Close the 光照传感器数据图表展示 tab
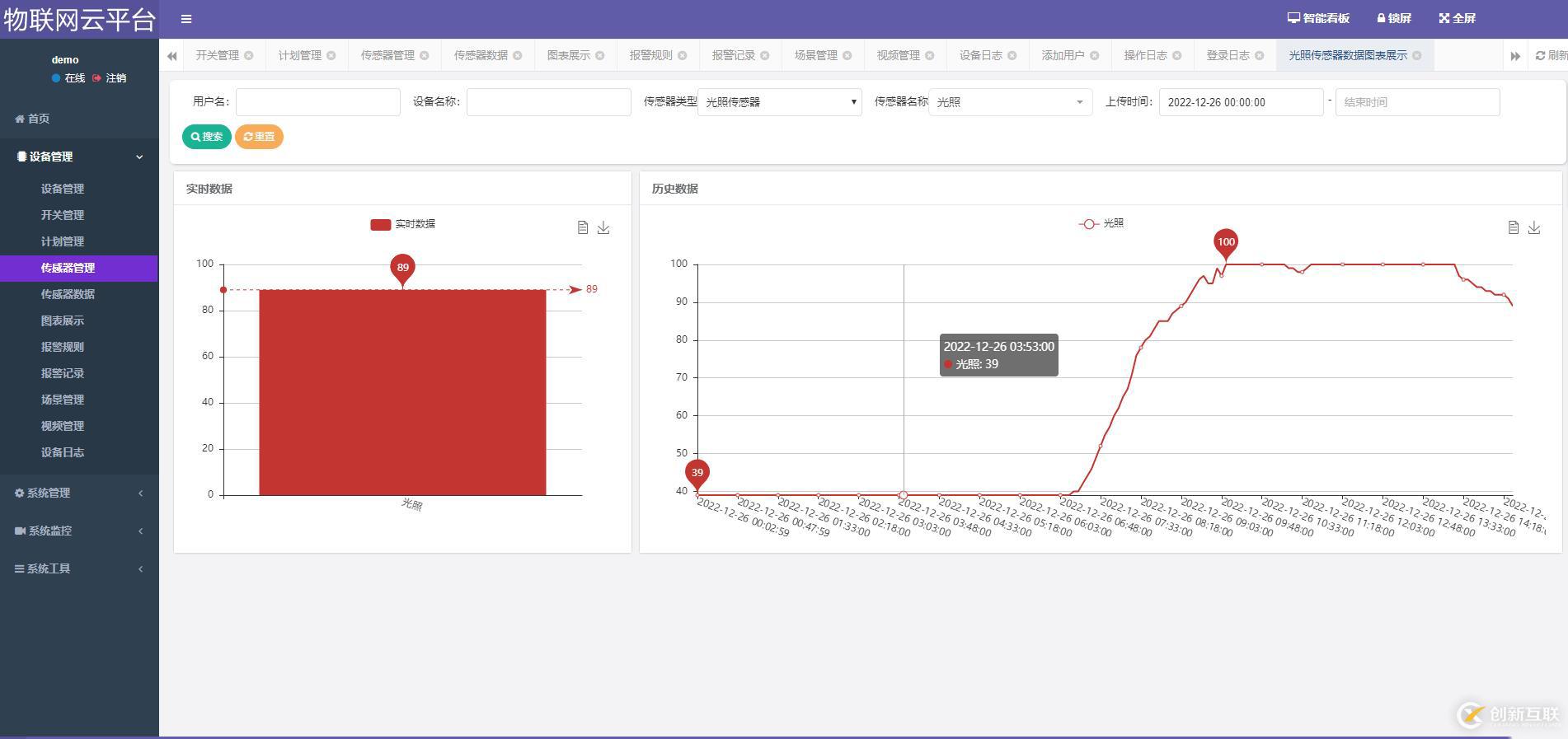 pyautogui.click(x=1417, y=55)
